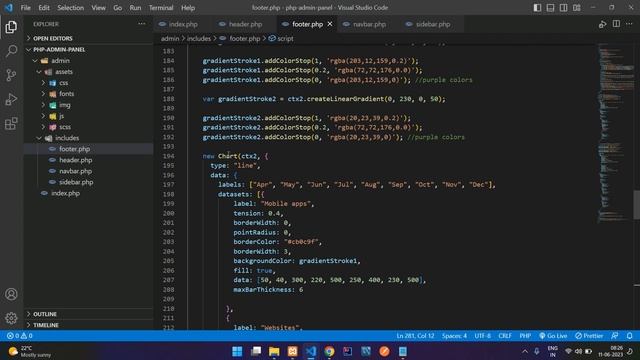Open notifications bell in status bar
The width and height of the screenshot is (640, 360).
pyautogui.click(x=629, y=336)
